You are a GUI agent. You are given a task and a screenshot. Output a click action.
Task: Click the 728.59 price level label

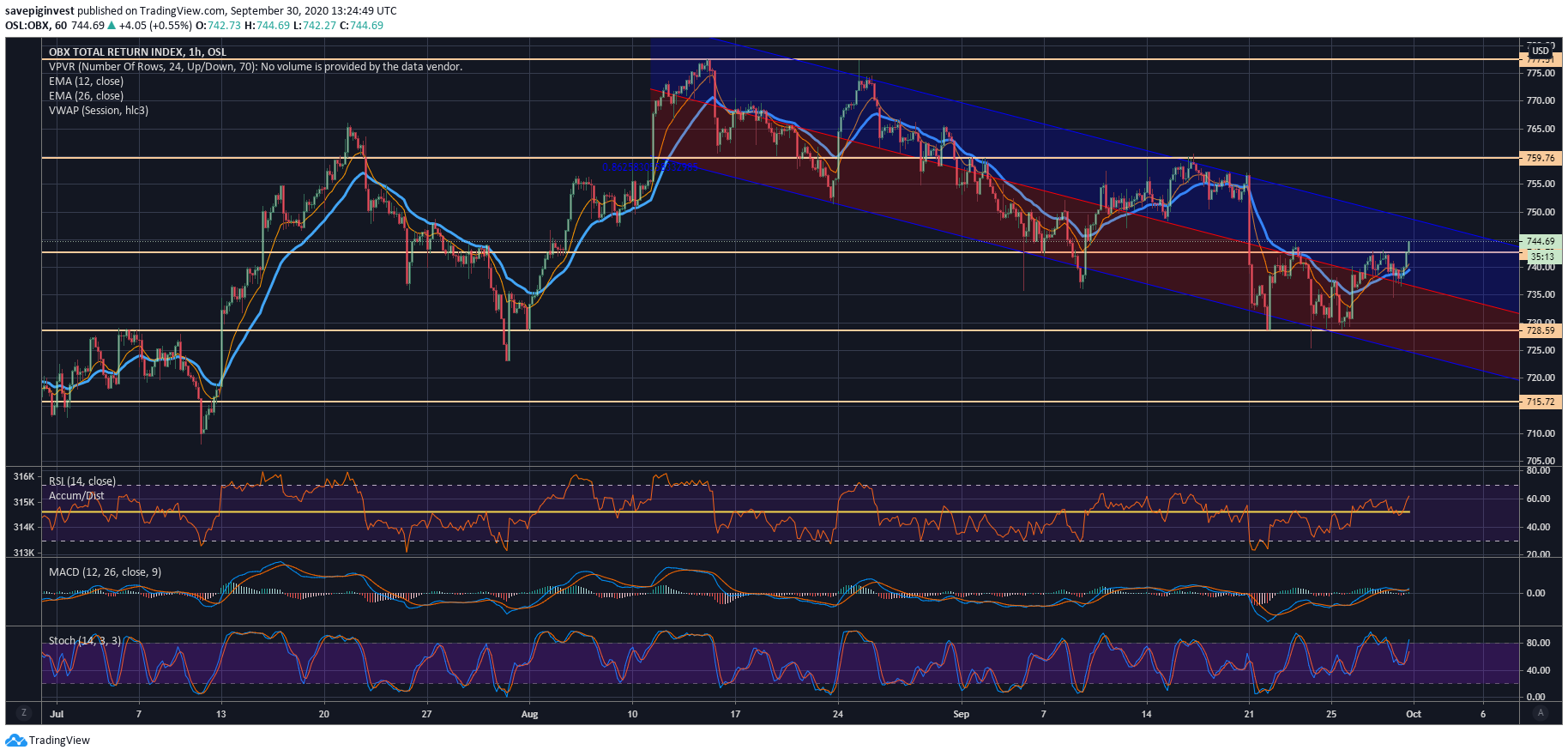[1541, 330]
